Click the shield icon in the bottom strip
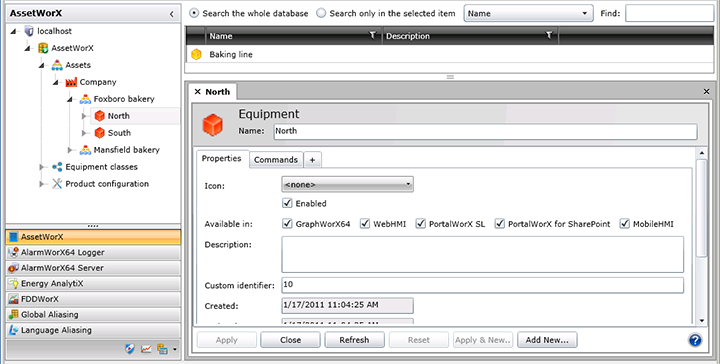The width and height of the screenshot is (720, 364). [x=130, y=350]
